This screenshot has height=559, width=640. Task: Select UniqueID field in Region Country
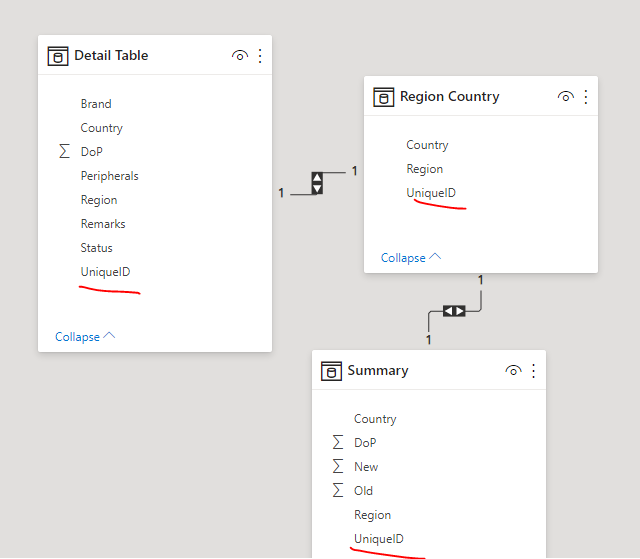[x=431, y=193]
